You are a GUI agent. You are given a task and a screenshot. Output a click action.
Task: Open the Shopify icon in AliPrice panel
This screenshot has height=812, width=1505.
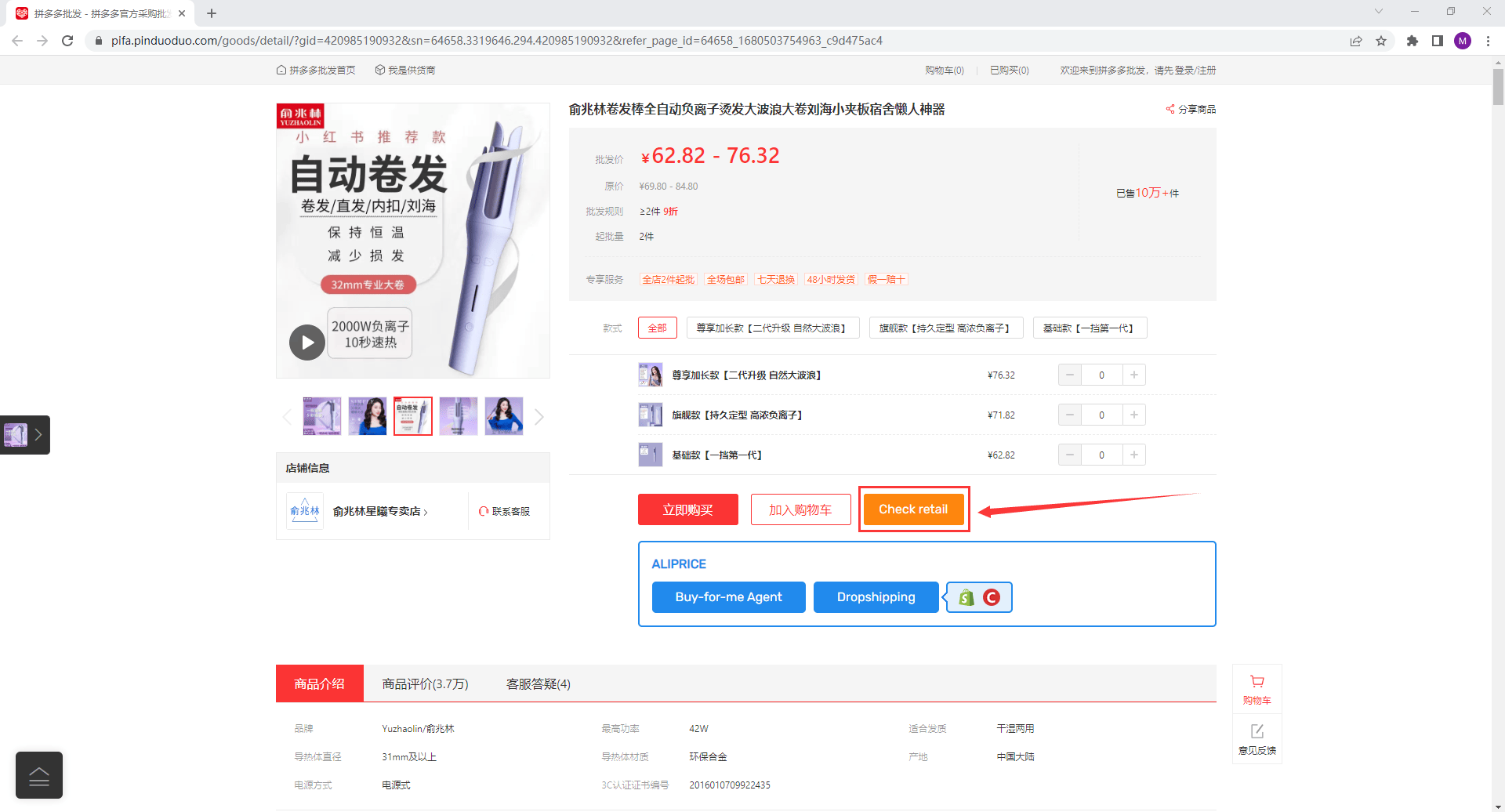click(x=966, y=597)
